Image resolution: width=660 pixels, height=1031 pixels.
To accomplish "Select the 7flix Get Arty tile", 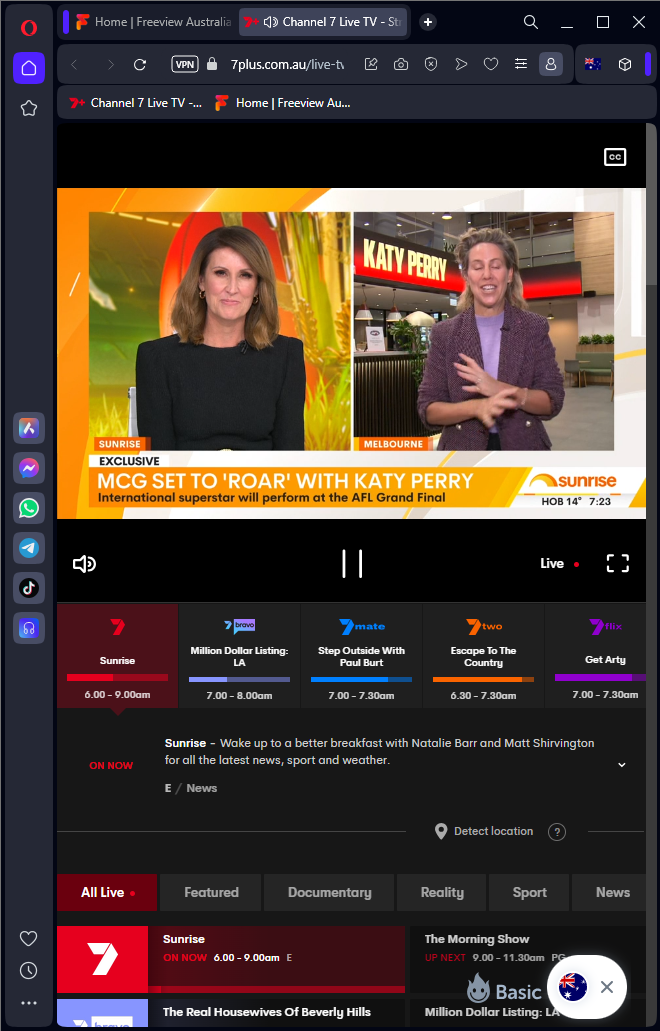I will (x=596, y=656).
